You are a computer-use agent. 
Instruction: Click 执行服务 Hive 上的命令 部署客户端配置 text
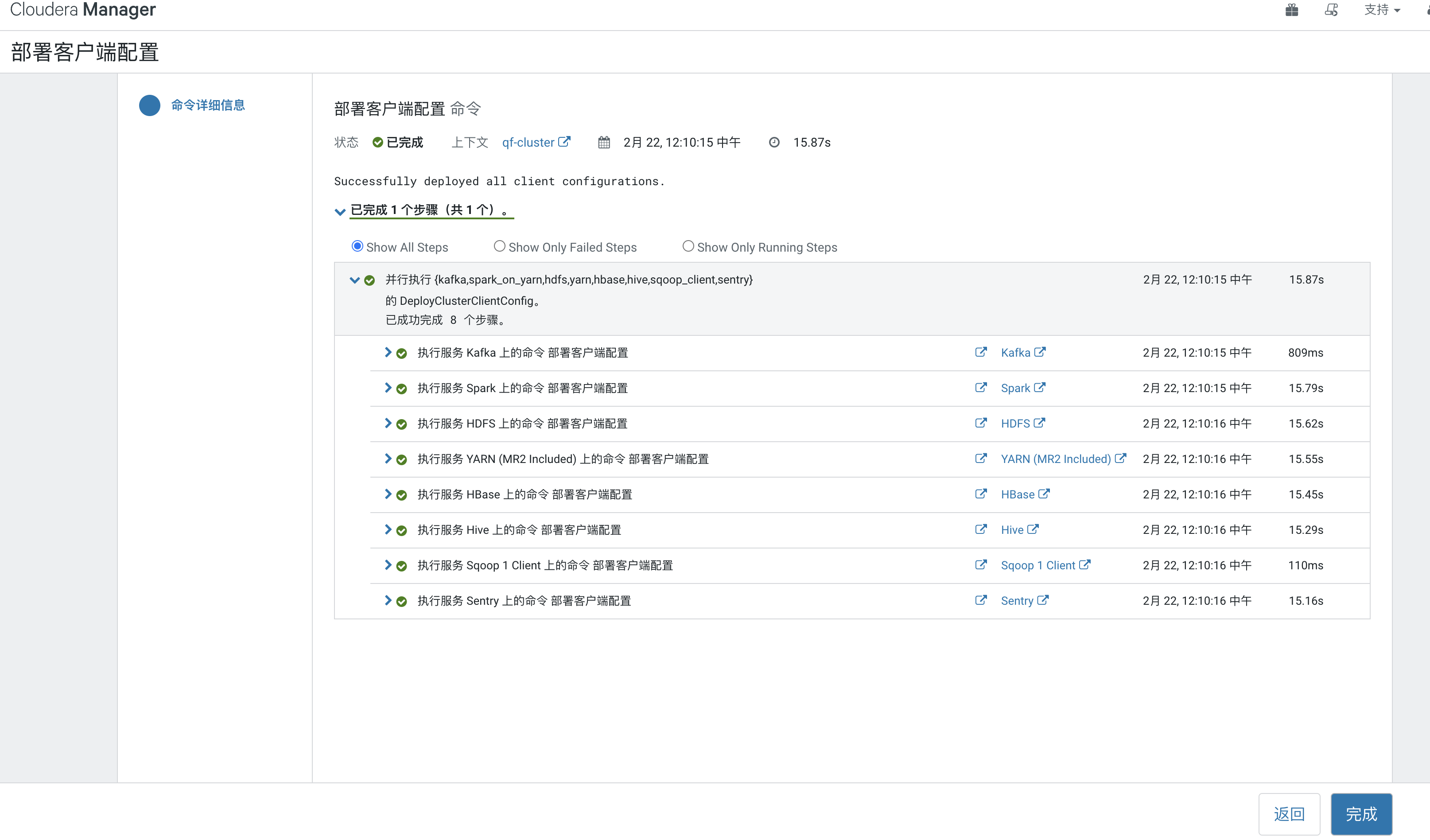519,529
